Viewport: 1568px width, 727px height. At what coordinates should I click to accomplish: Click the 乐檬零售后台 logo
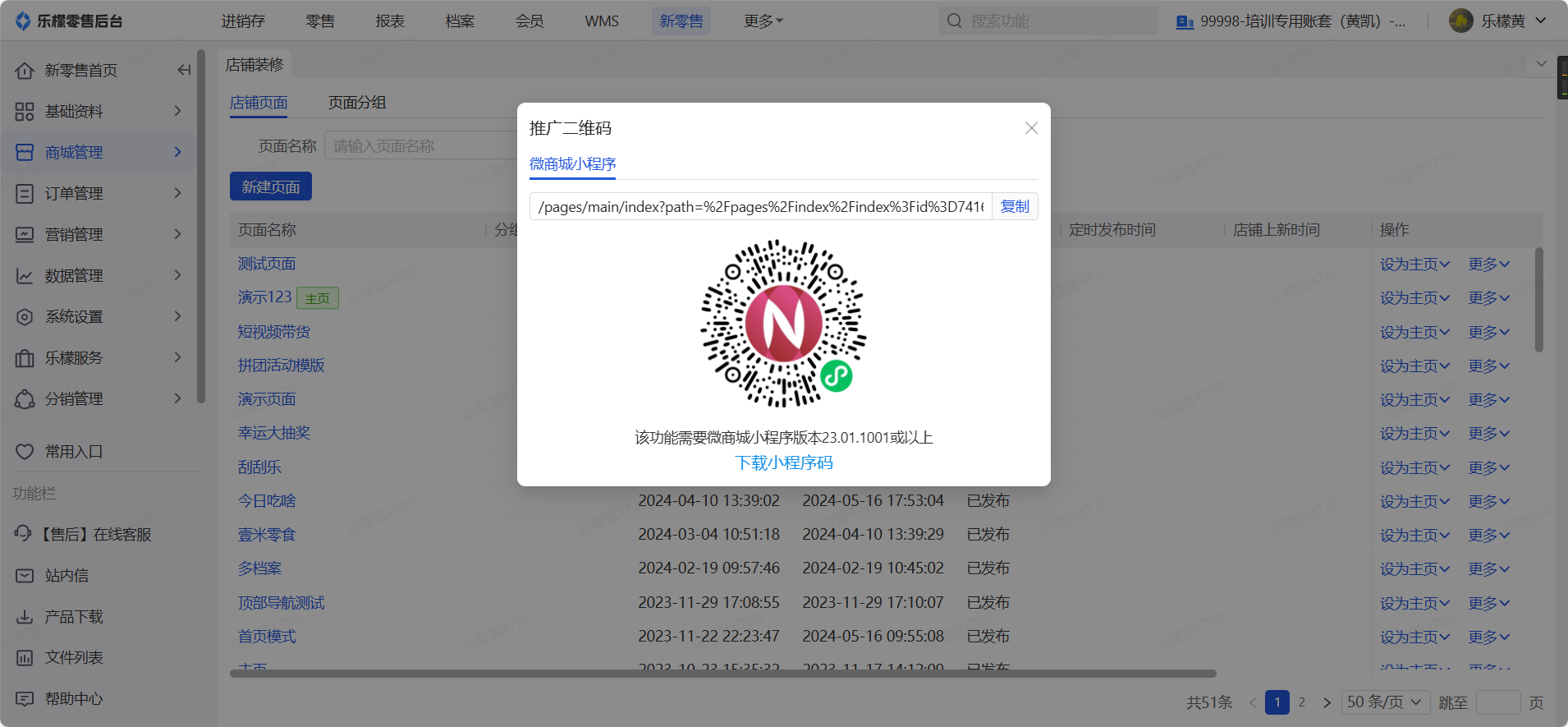pos(69,21)
